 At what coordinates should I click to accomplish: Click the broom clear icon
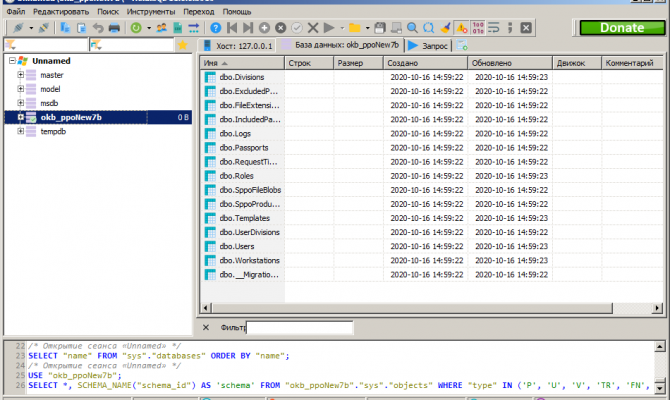[x=445, y=28]
